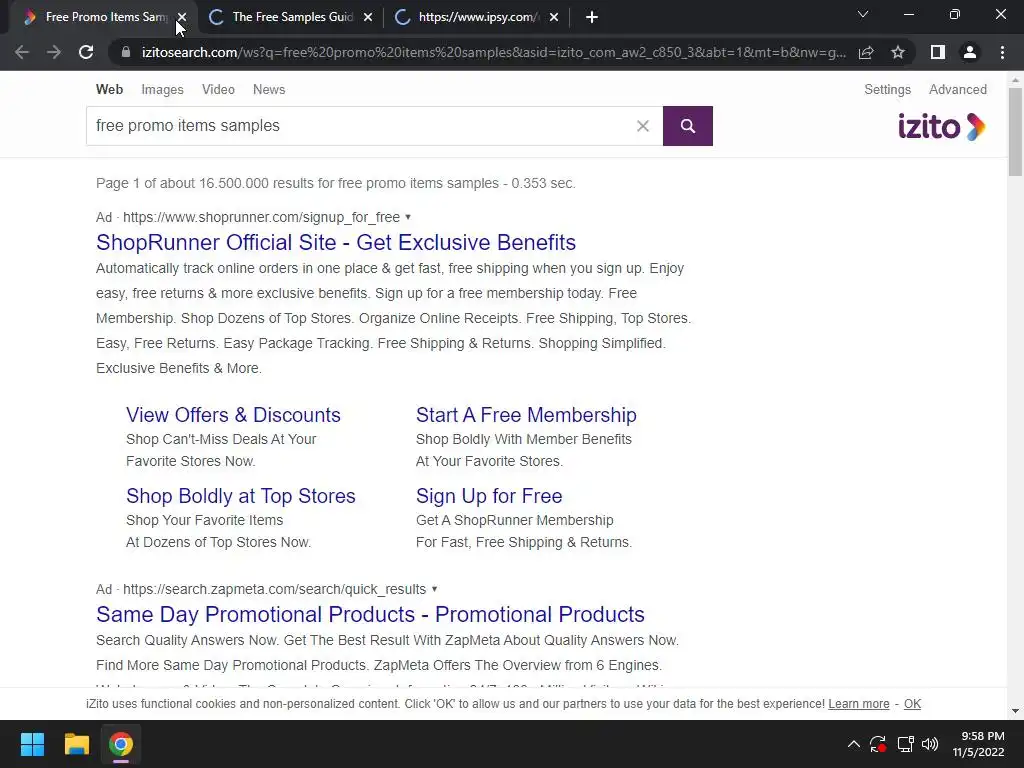1024x768 pixels.
Task: Open the Windows Start menu
Action: tap(32, 744)
